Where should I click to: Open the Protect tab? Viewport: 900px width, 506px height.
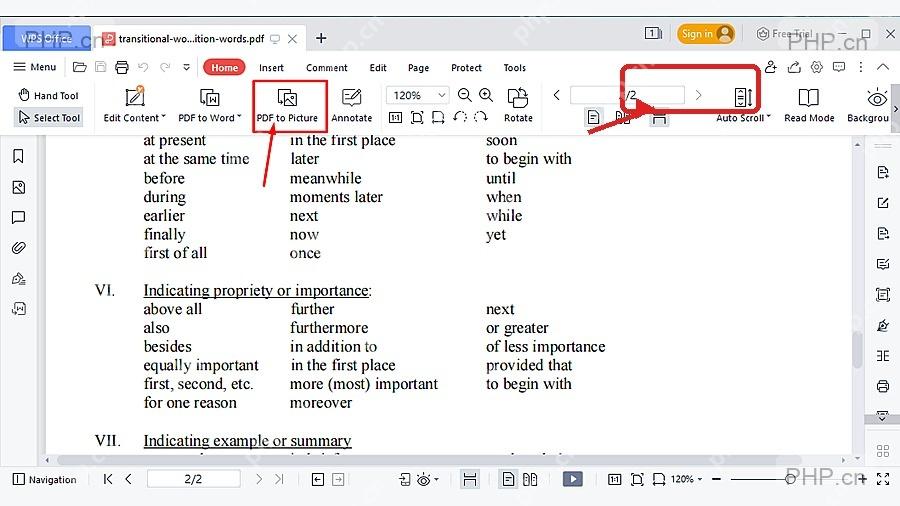pyautogui.click(x=466, y=68)
